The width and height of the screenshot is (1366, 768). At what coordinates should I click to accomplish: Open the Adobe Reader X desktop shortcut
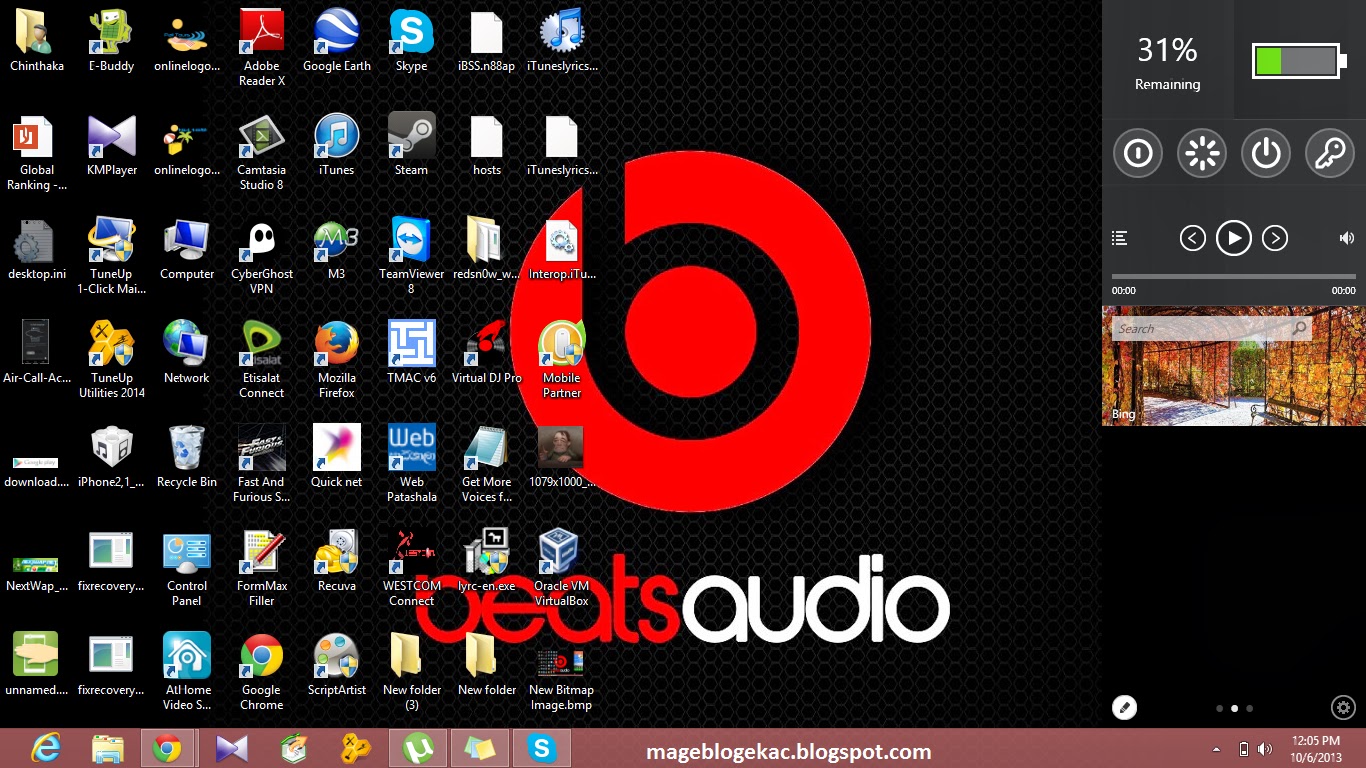pos(261,47)
